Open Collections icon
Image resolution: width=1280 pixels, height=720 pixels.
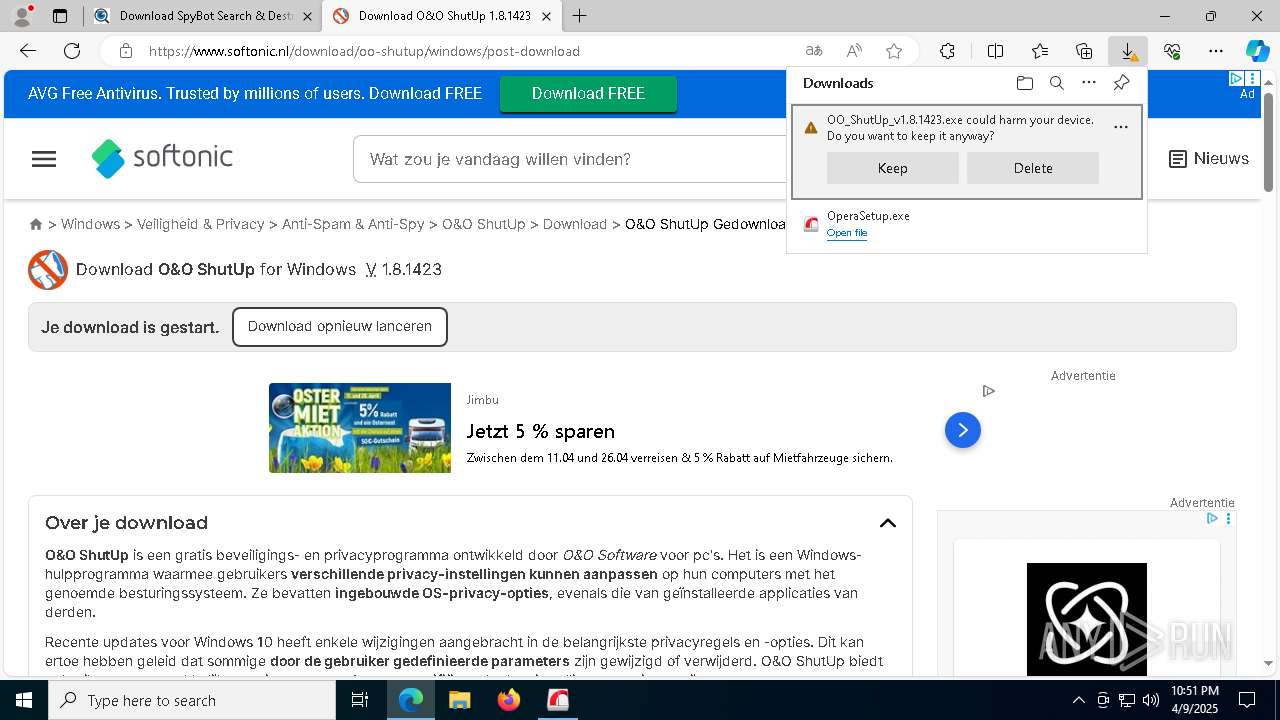coord(1084,51)
